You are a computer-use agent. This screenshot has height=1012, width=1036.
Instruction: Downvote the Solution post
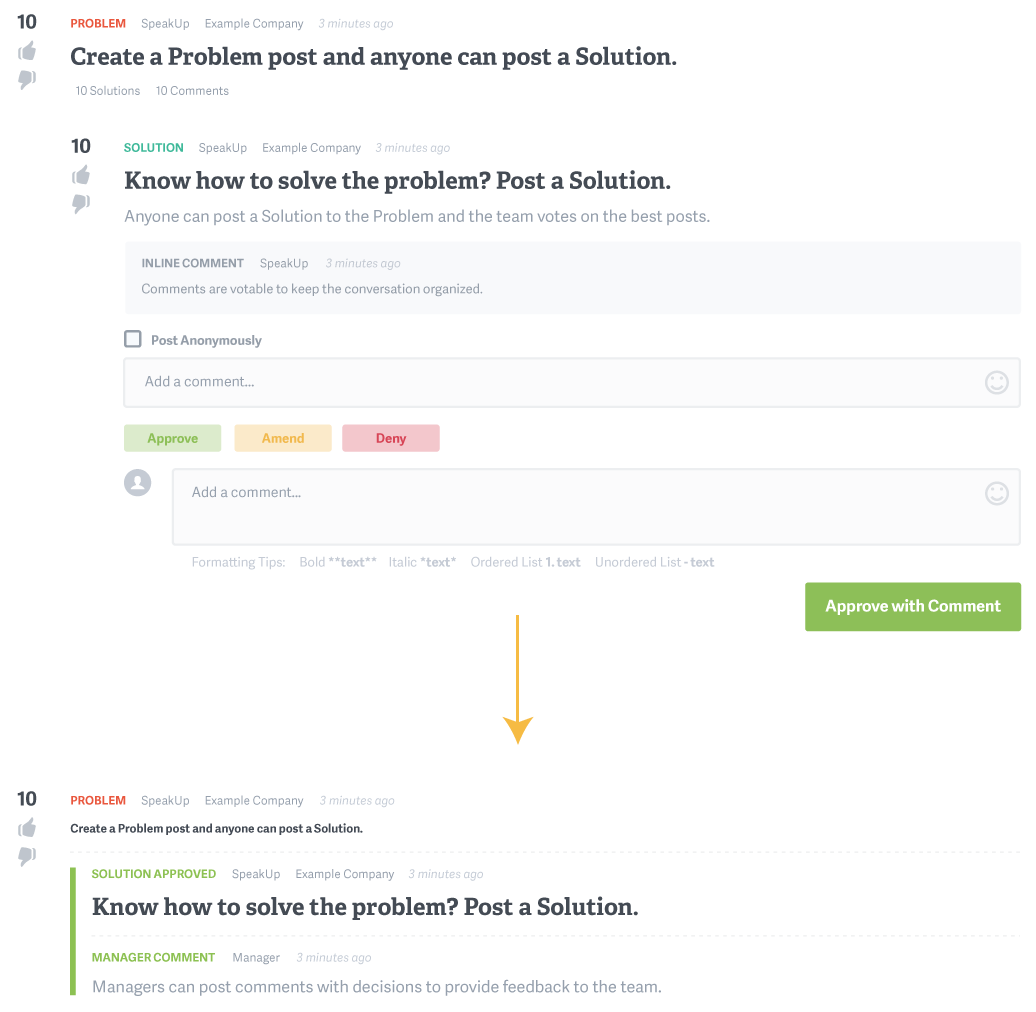pos(81,203)
